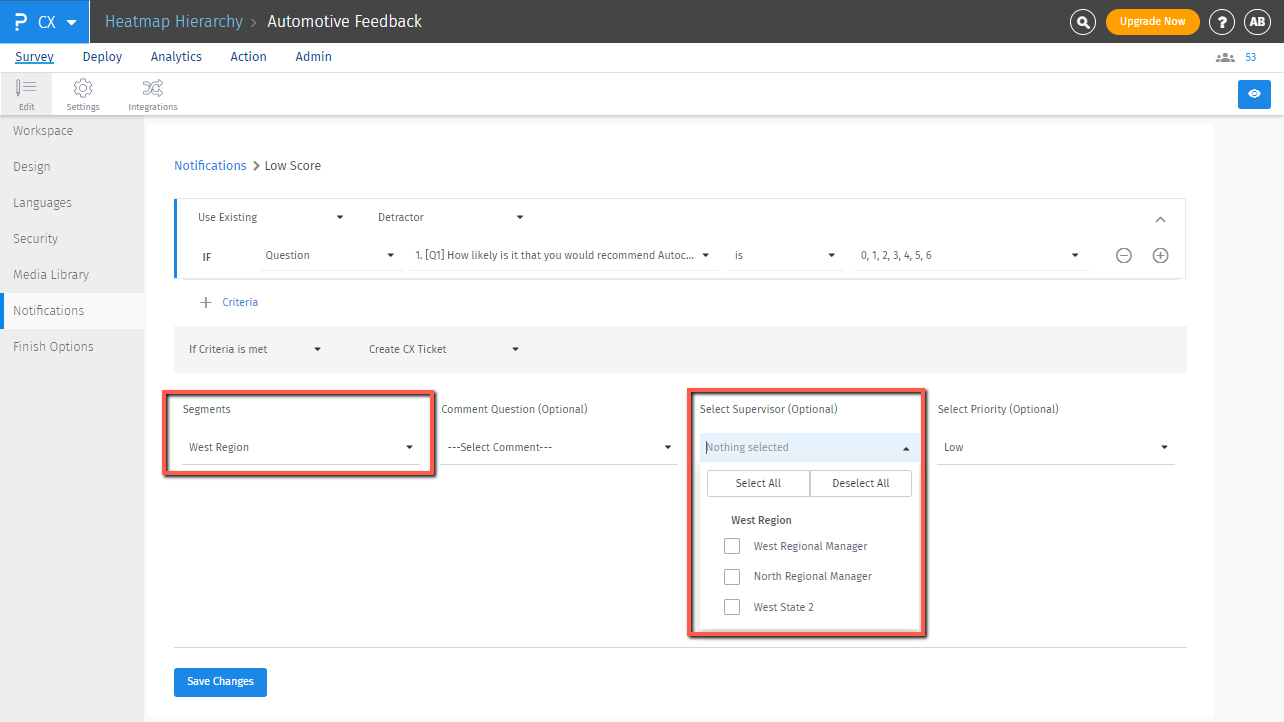Viewport: 1284px width, 722px height.
Task: Switch to the Analytics tab
Action: (176, 57)
